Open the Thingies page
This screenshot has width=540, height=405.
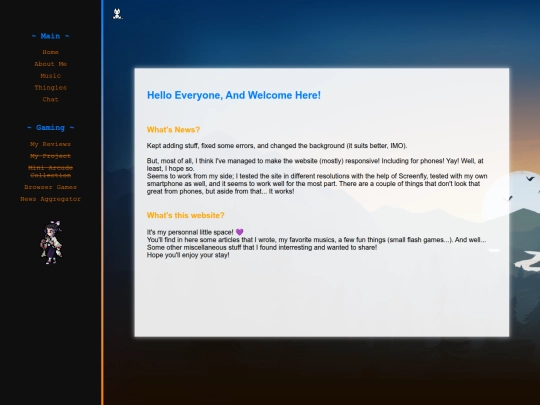click(50, 87)
